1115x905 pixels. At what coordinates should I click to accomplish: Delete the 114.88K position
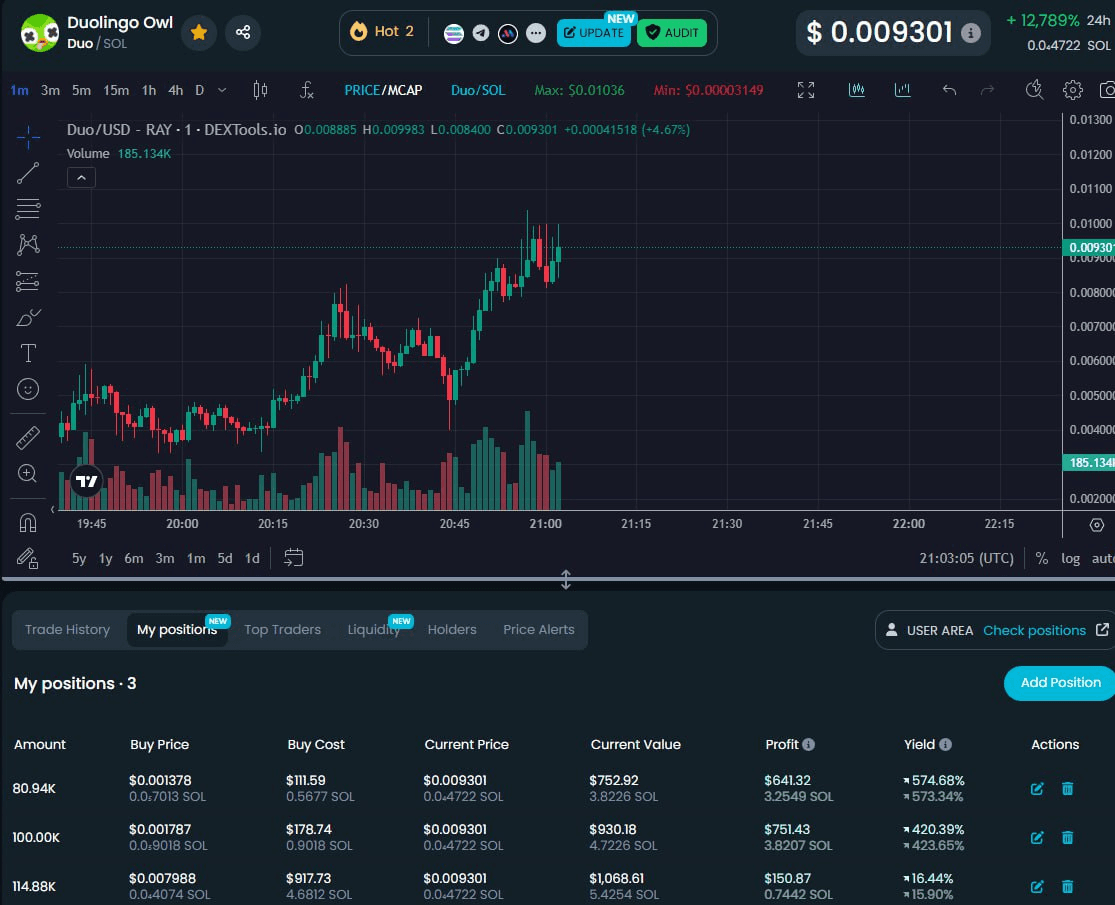1067,887
